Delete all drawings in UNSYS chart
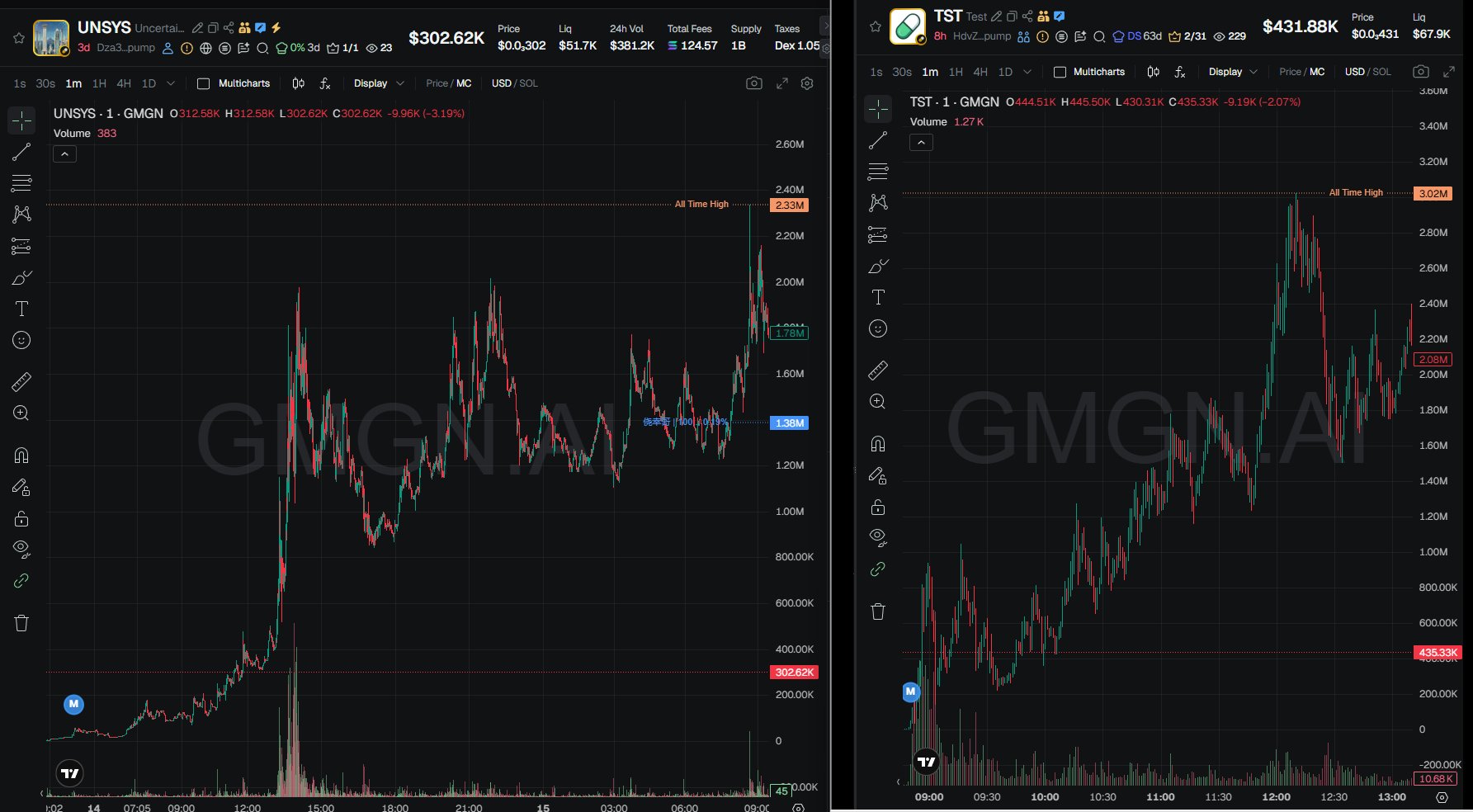The width and height of the screenshot is (1473, 812). (x=21, y=623)
